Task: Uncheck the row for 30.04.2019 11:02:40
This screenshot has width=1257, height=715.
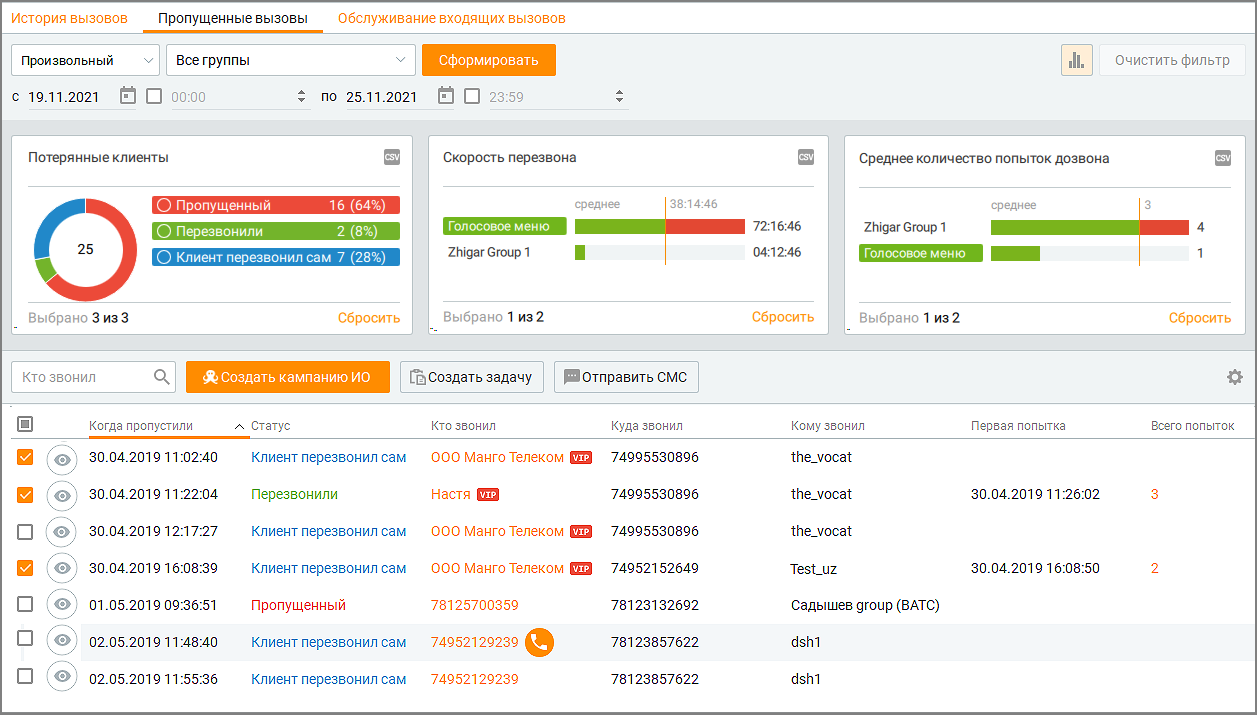Action: coord(25,457)
